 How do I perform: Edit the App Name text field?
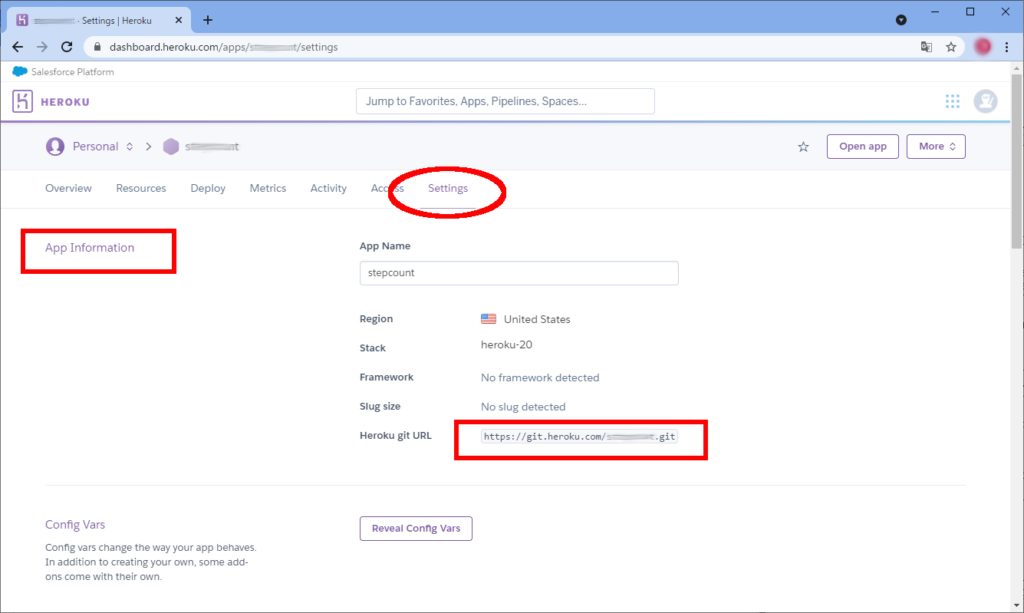[518, 273]
